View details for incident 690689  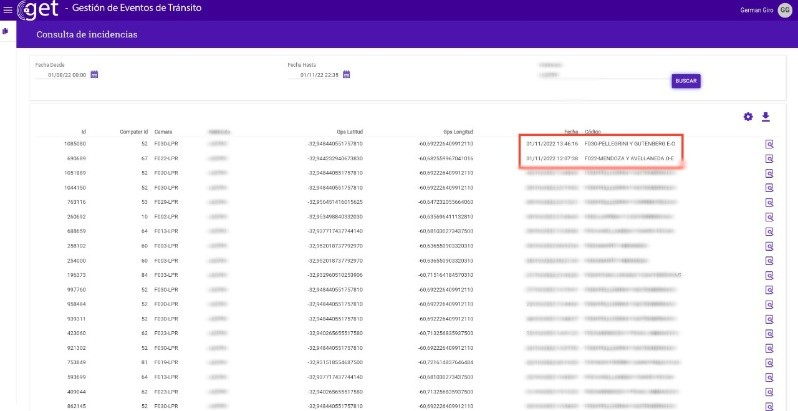pos(770,158)
